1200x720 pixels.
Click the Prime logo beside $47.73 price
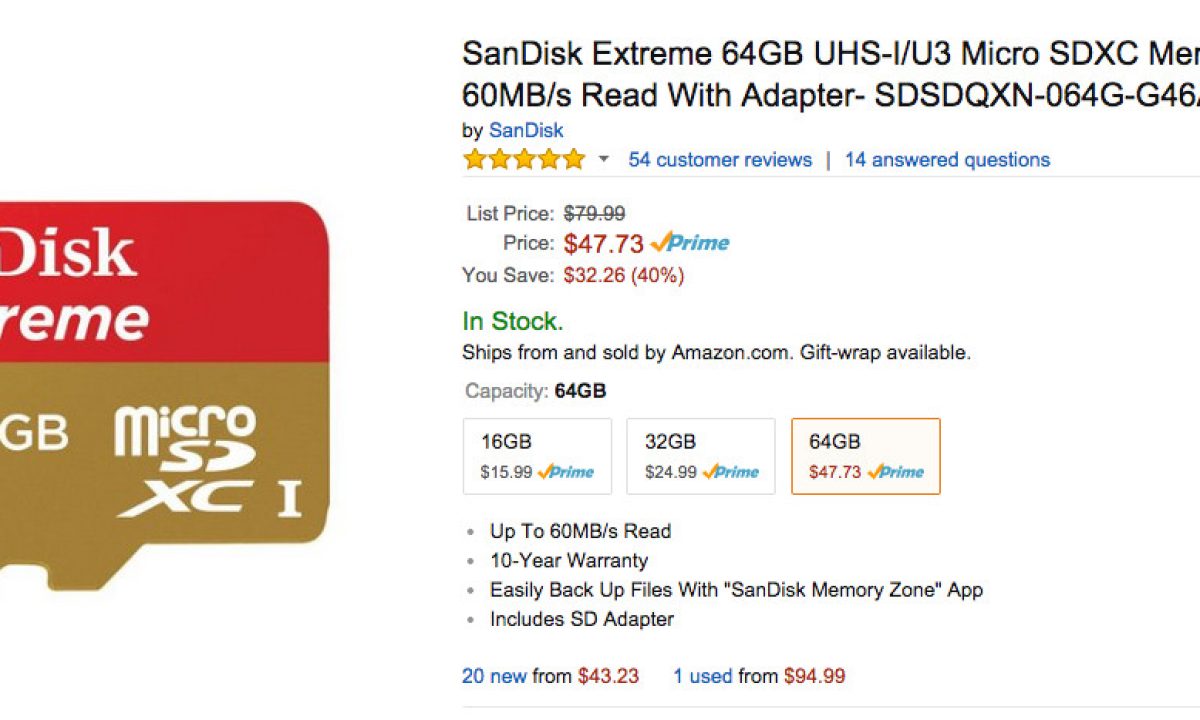[690, 243]
